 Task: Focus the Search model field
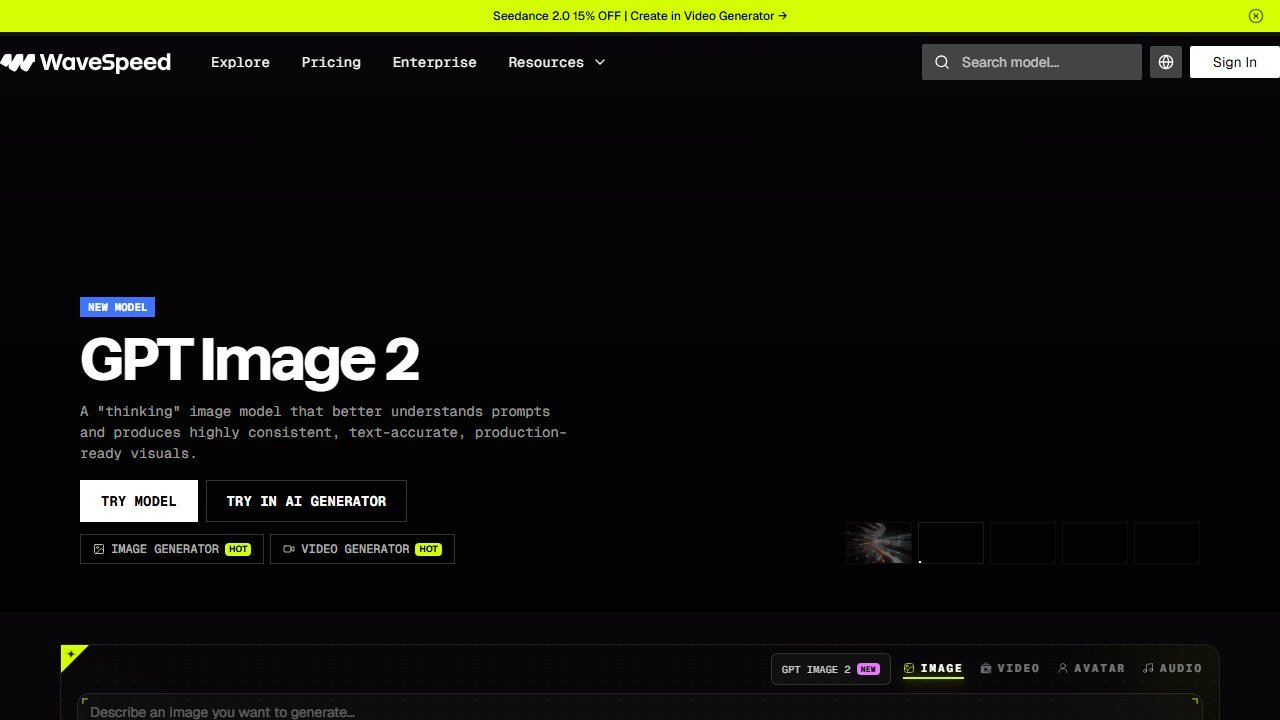[1032, 62]
